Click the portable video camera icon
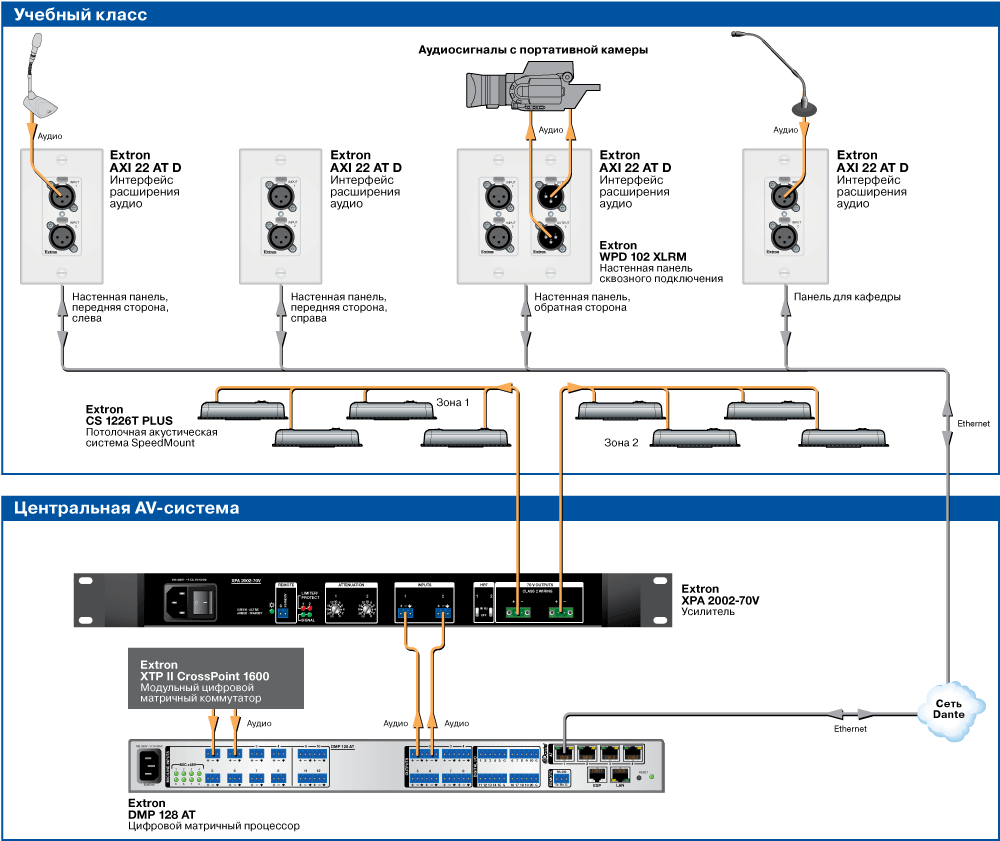This screenshot has height=841, width=1000. pos(533,85)
